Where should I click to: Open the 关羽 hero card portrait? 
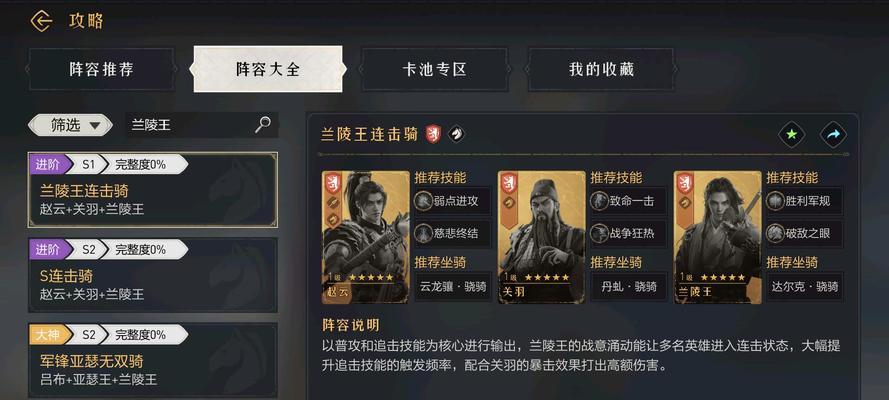click(x=542, y=237)
